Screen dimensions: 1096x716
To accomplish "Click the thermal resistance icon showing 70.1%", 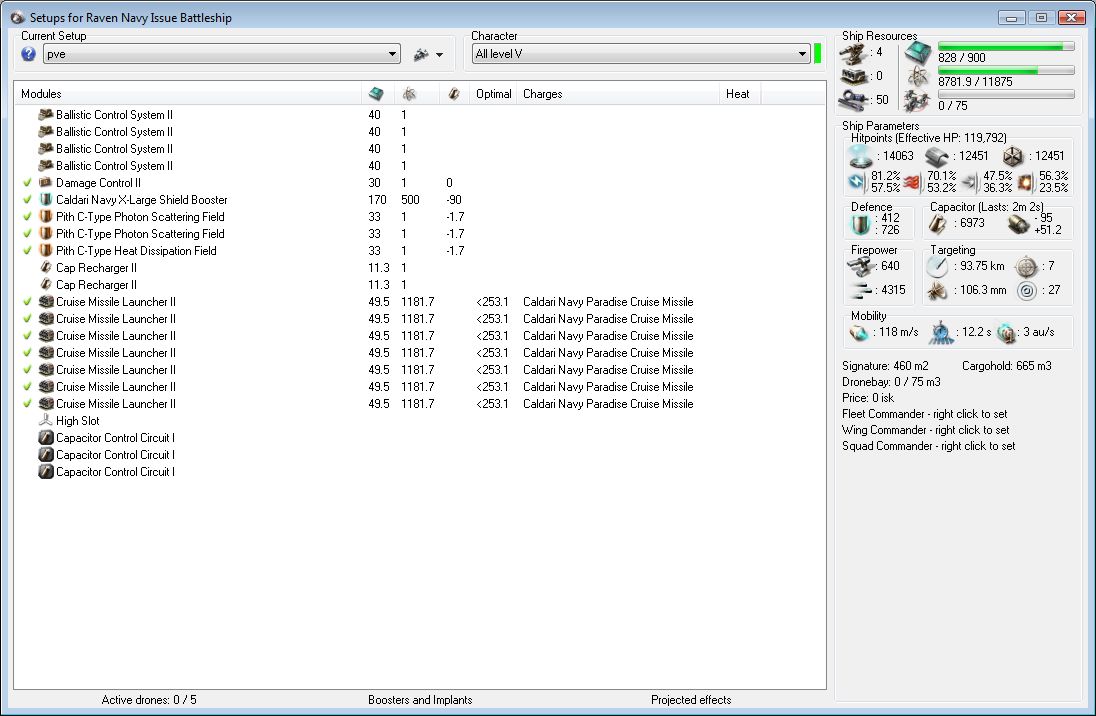I will coord(912,182).
